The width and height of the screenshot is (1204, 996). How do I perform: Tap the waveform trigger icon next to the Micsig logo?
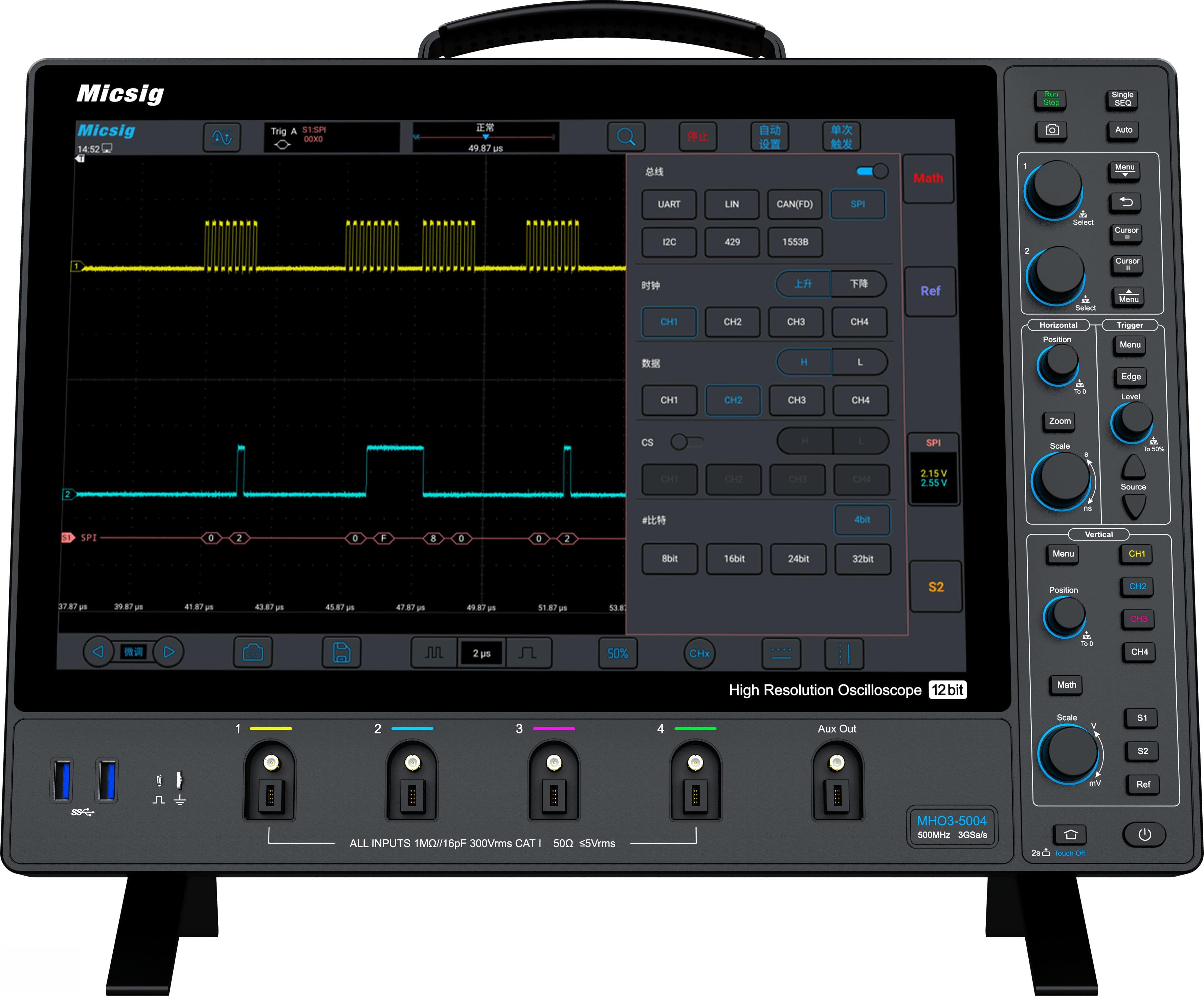point(222,137)
